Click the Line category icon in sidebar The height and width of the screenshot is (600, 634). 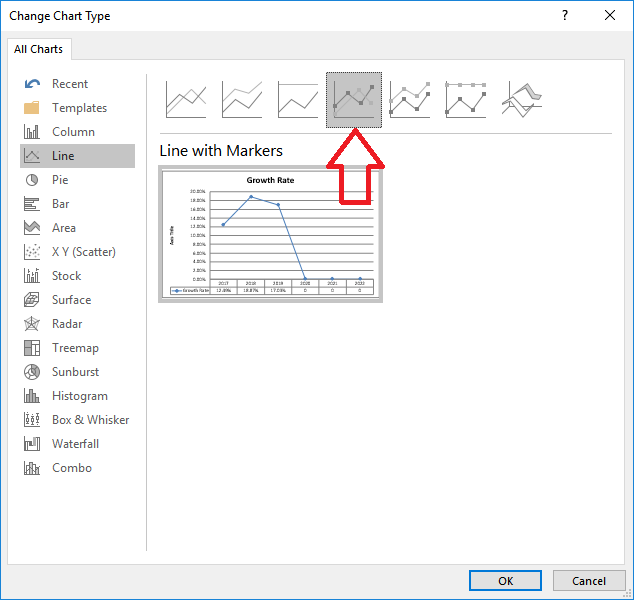point(32,156)
